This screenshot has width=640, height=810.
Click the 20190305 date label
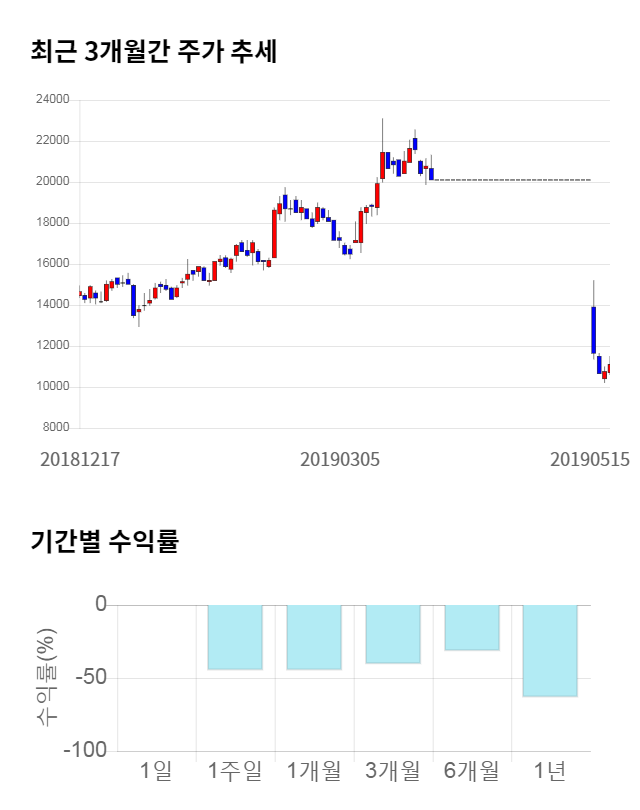[340, 459]
